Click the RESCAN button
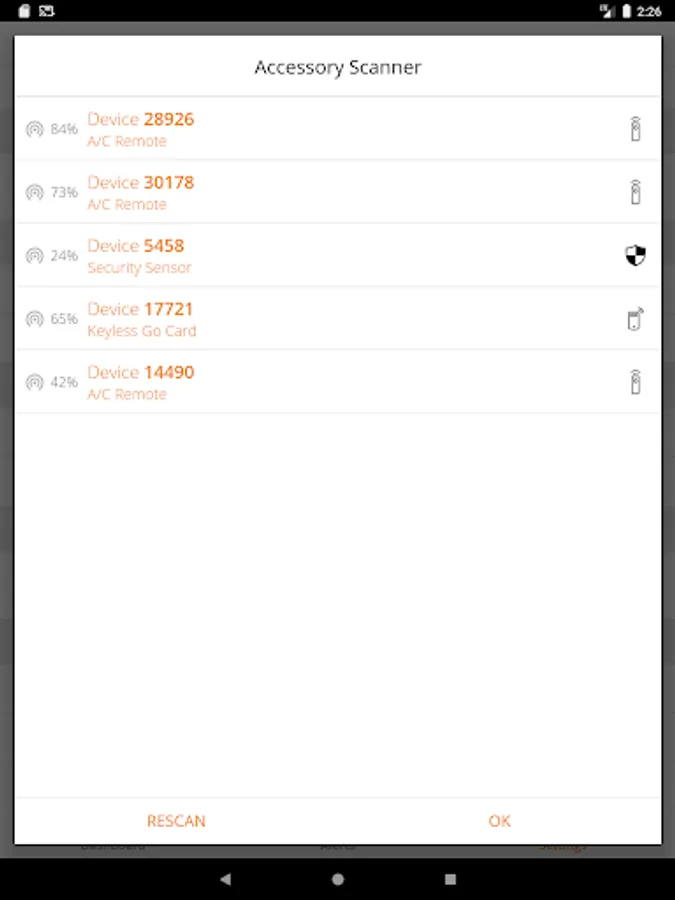The height and width of the screenshot is (900, 675). tap(176, 821)
